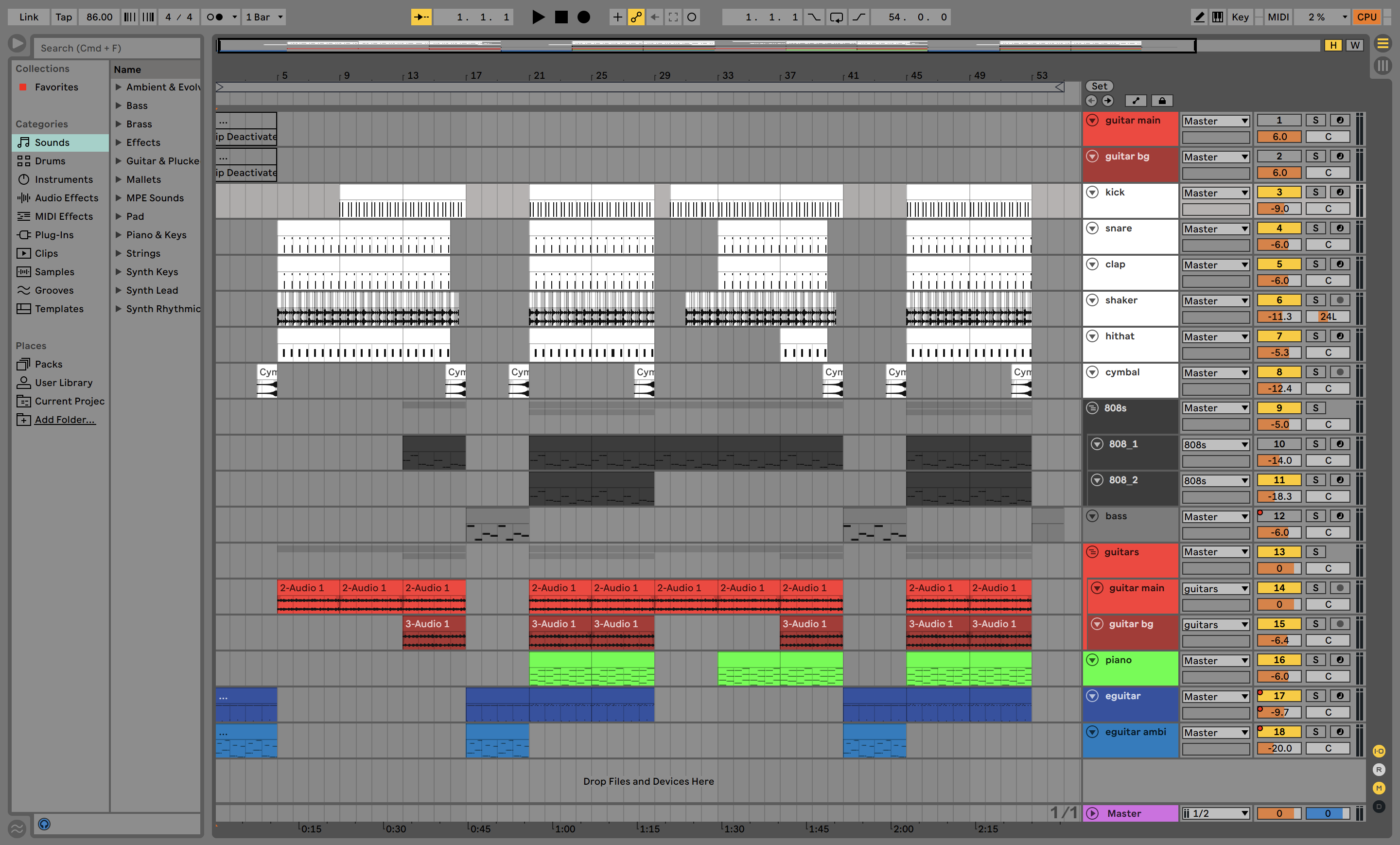Click Back to Arrangement icon at bottom left

pos(17,828)
